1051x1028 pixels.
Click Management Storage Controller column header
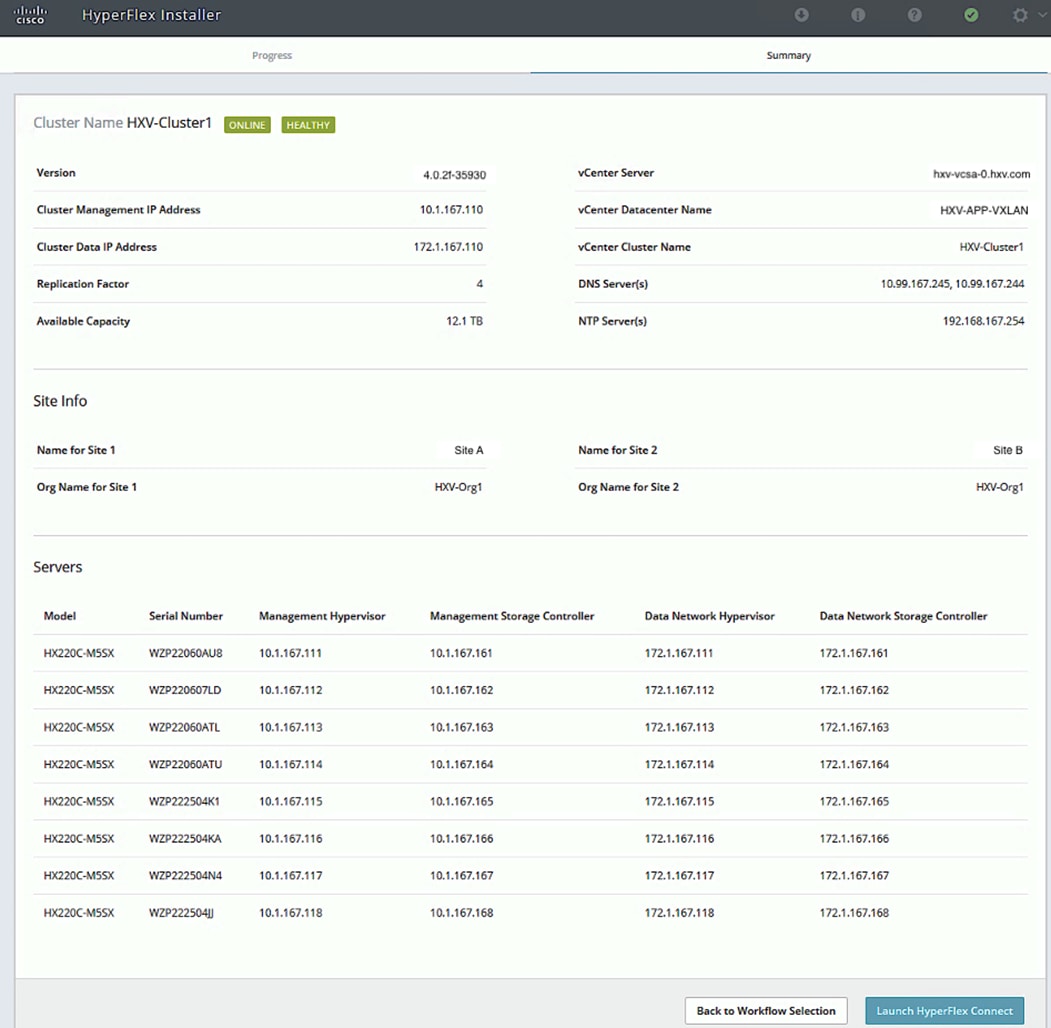click(512, 616)
